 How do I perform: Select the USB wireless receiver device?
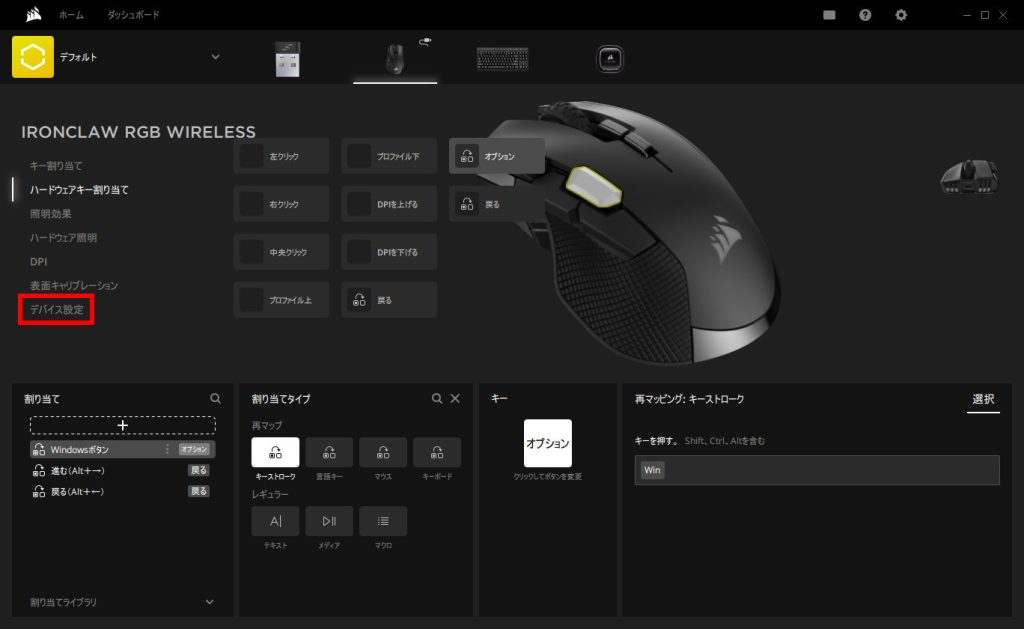click(287, 59)
